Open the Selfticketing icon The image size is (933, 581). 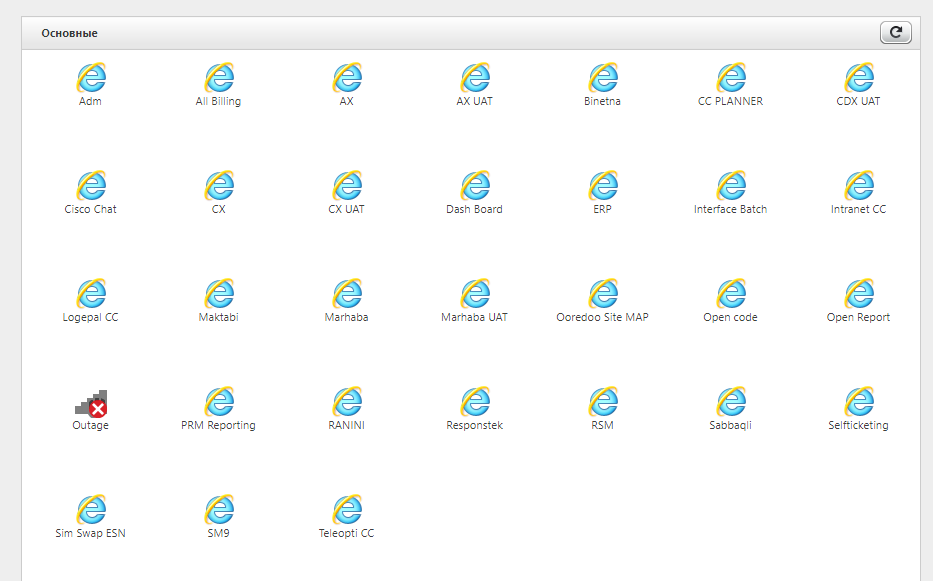(859, 402)
